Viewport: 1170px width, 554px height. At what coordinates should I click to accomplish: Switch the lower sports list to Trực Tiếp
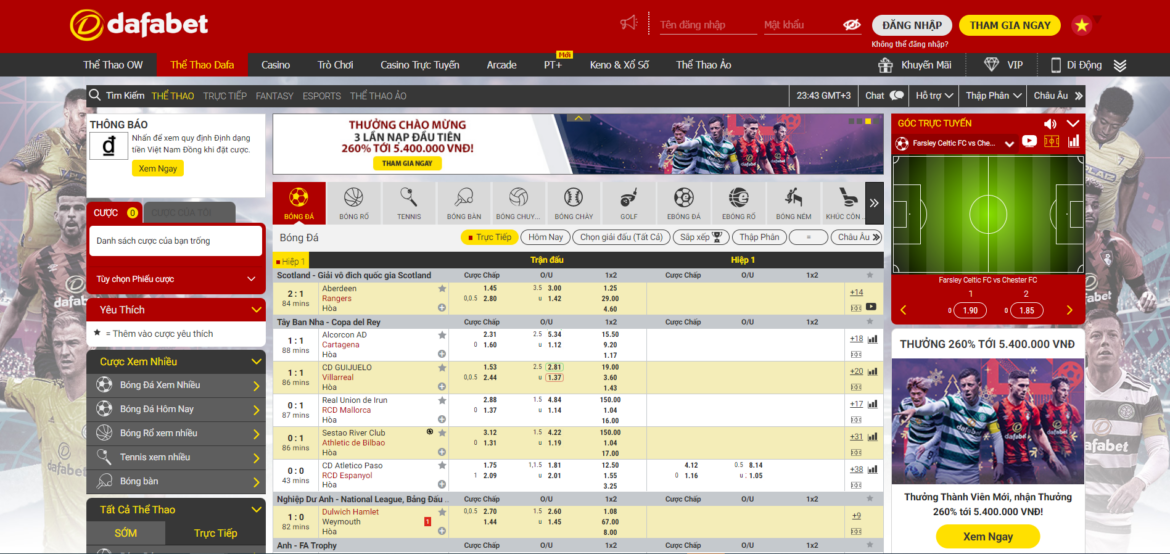(x=215, y=533)
